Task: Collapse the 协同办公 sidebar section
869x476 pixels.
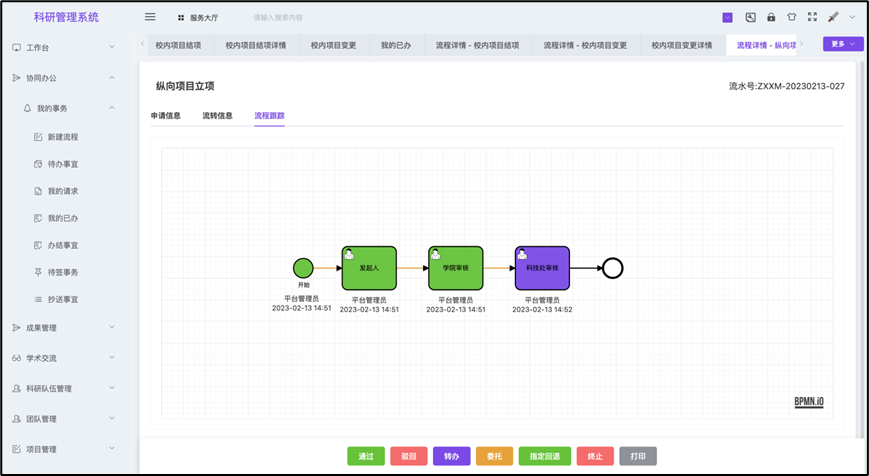Action: click(x=60, y=77)
